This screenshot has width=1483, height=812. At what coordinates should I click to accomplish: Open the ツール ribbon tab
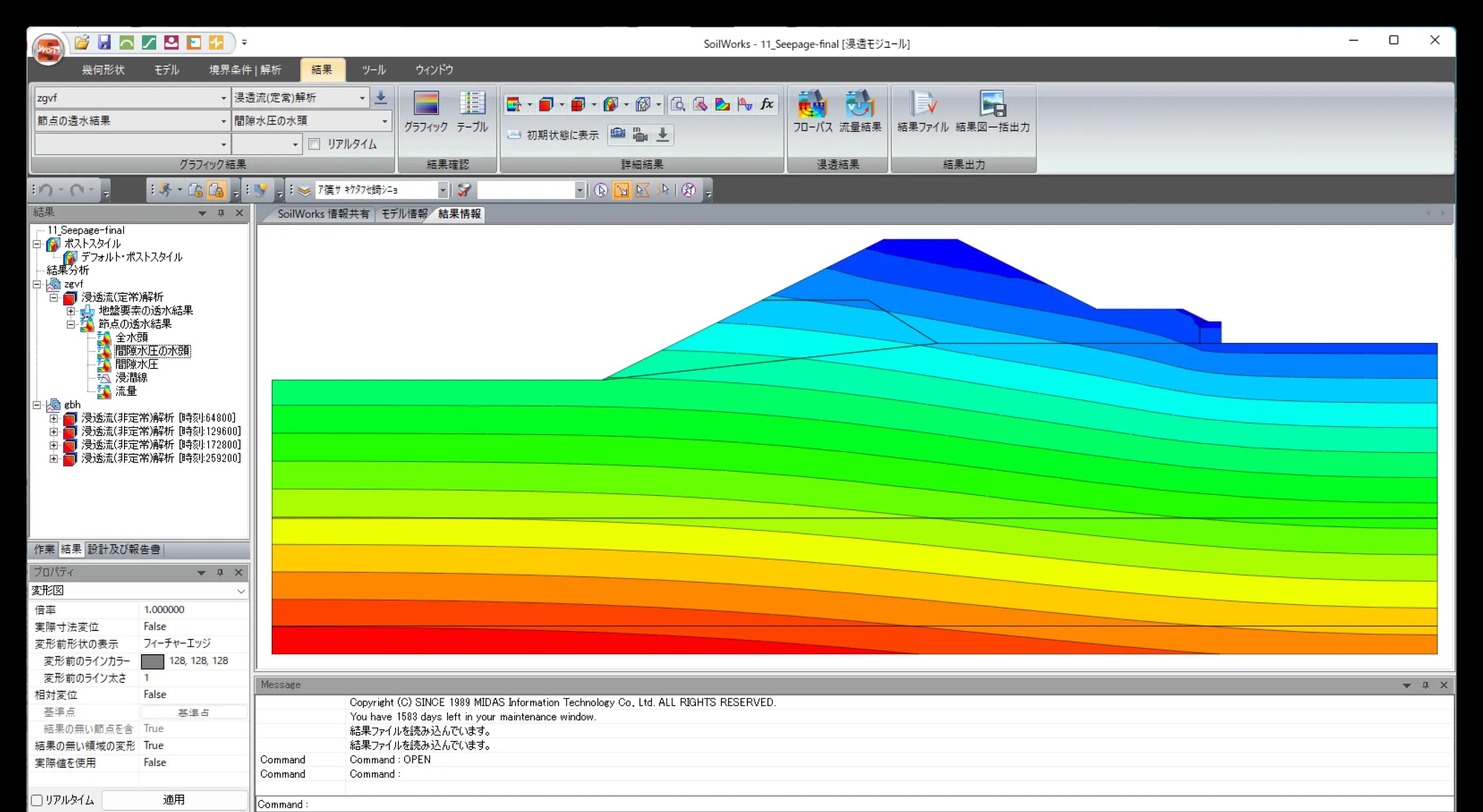click(x=373, y=70)
